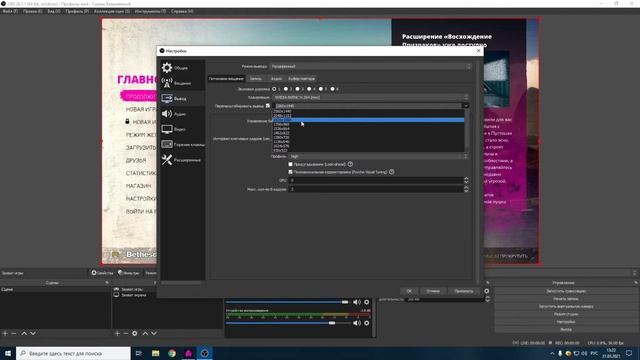Click Отмена to cancel settings

tap(433, 291)
